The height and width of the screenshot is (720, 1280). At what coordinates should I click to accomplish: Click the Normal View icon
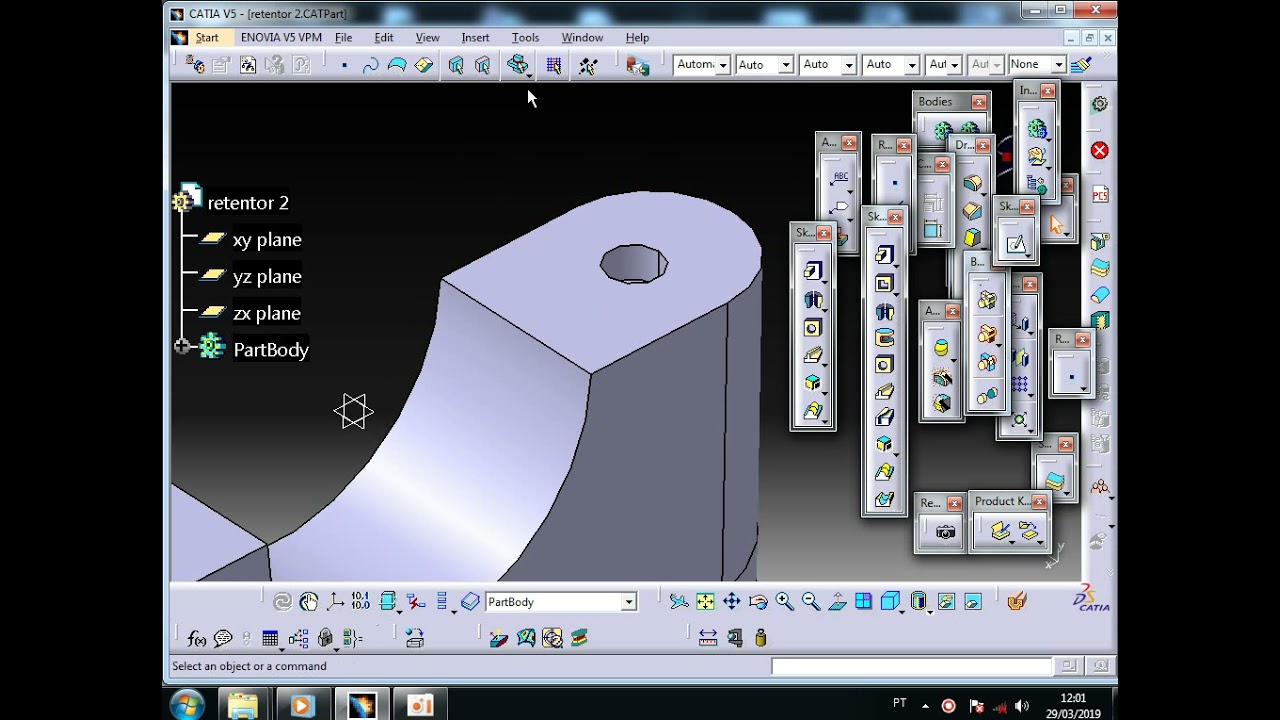point(837,601)
